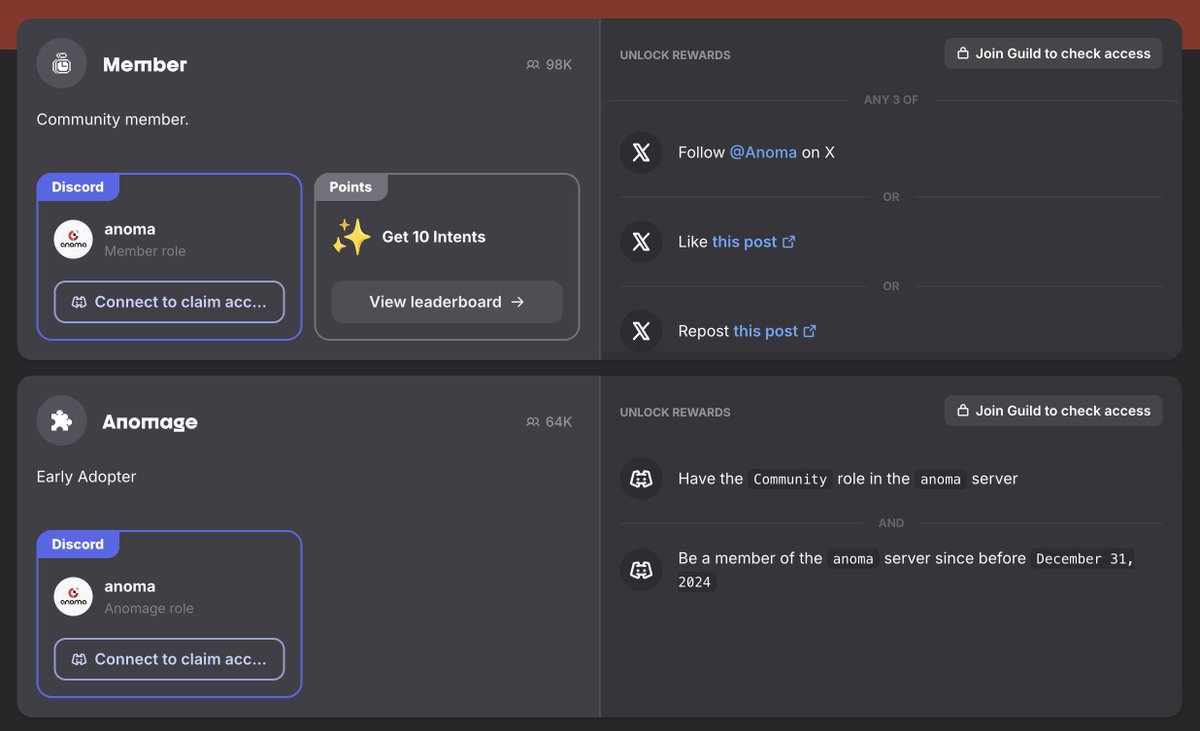Open the @Anoma link on X
This screenshot has width=1200, height=731.
[763, 152]
